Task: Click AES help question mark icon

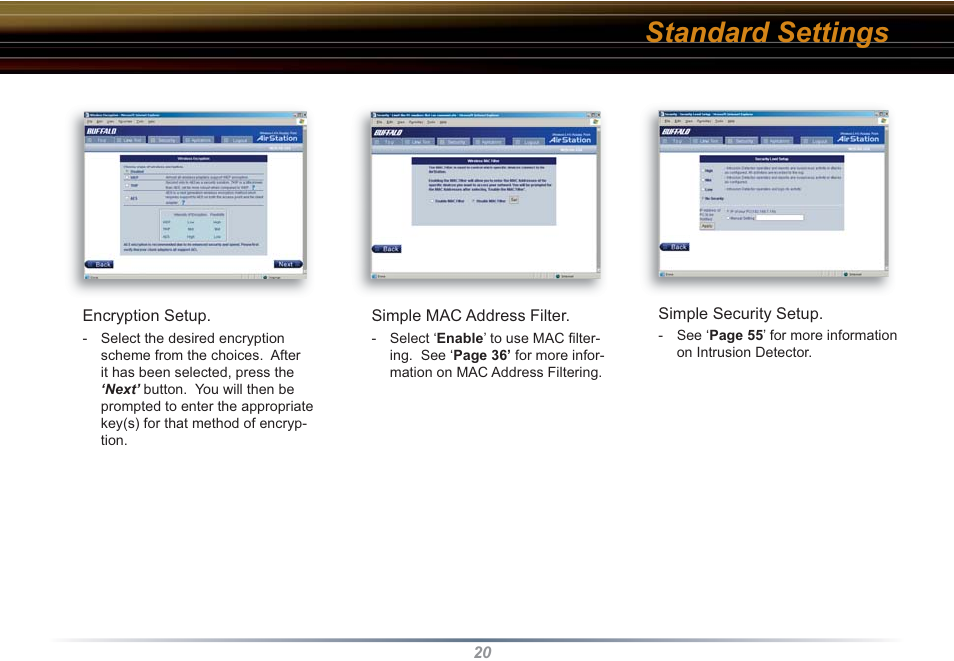Action: coord(183,203)
